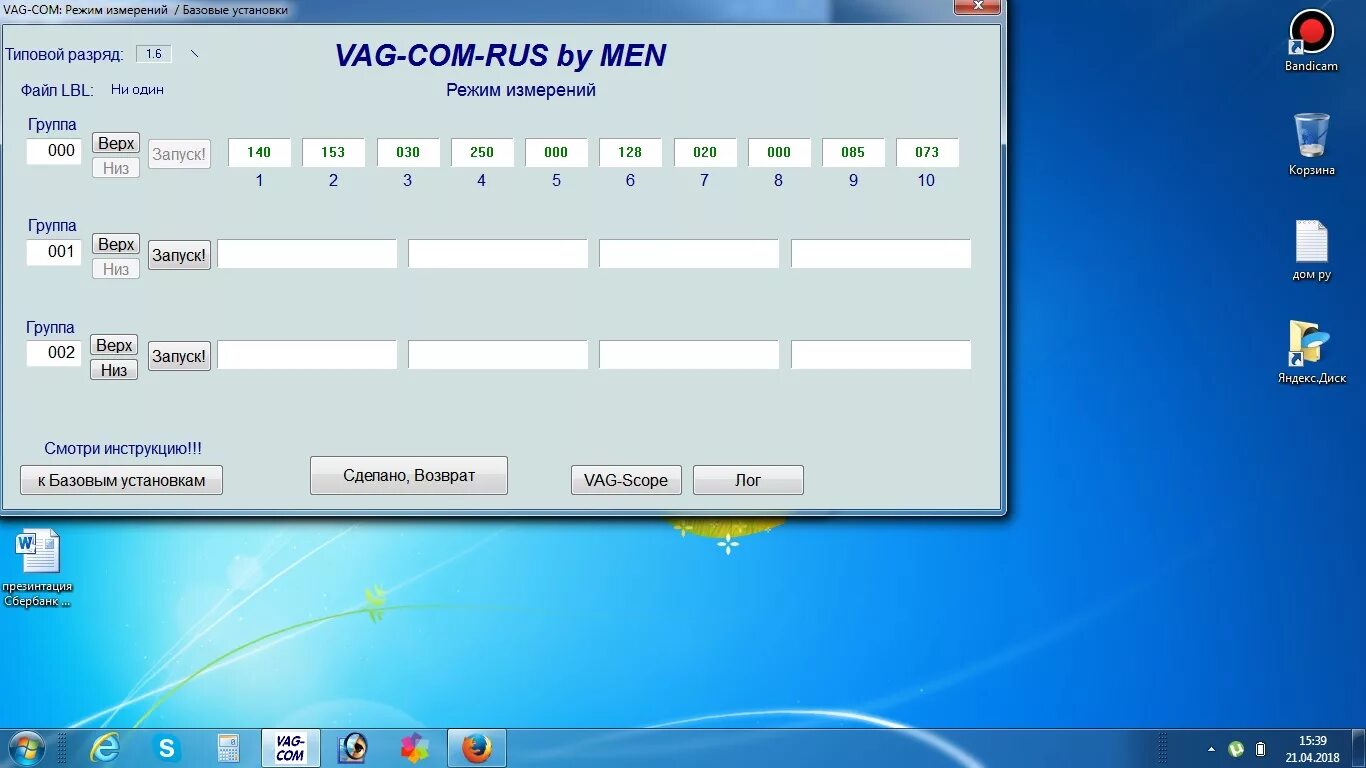Click value field 2 showing 153
The width and height of the screenshot is (1366, 768).
coord(333,152)
